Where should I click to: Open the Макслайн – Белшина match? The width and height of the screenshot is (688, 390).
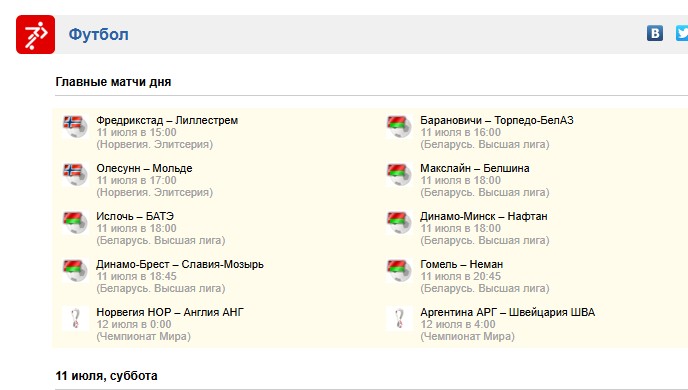point(475,168)
